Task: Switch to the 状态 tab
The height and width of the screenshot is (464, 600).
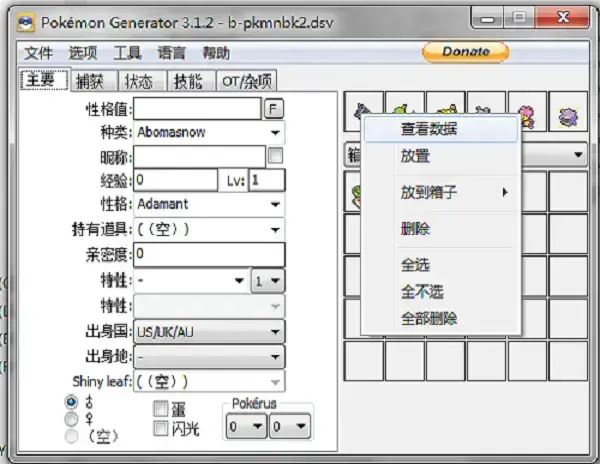Action: pos(142,81)
